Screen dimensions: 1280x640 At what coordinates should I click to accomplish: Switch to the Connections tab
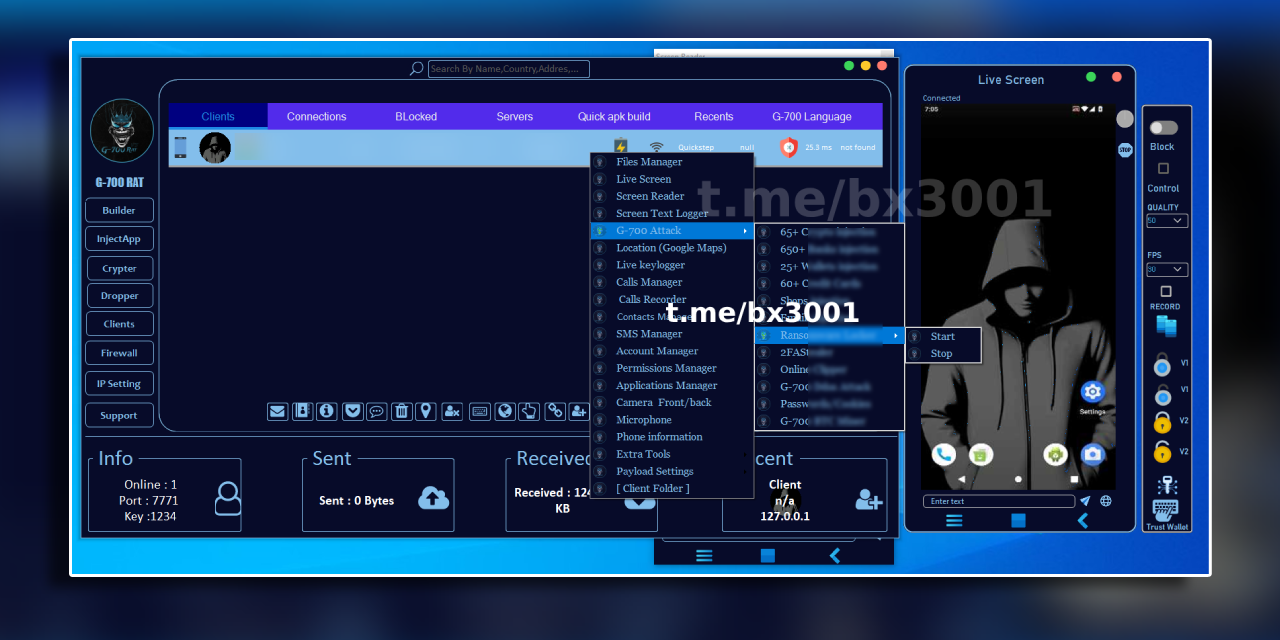click(317, 116)
